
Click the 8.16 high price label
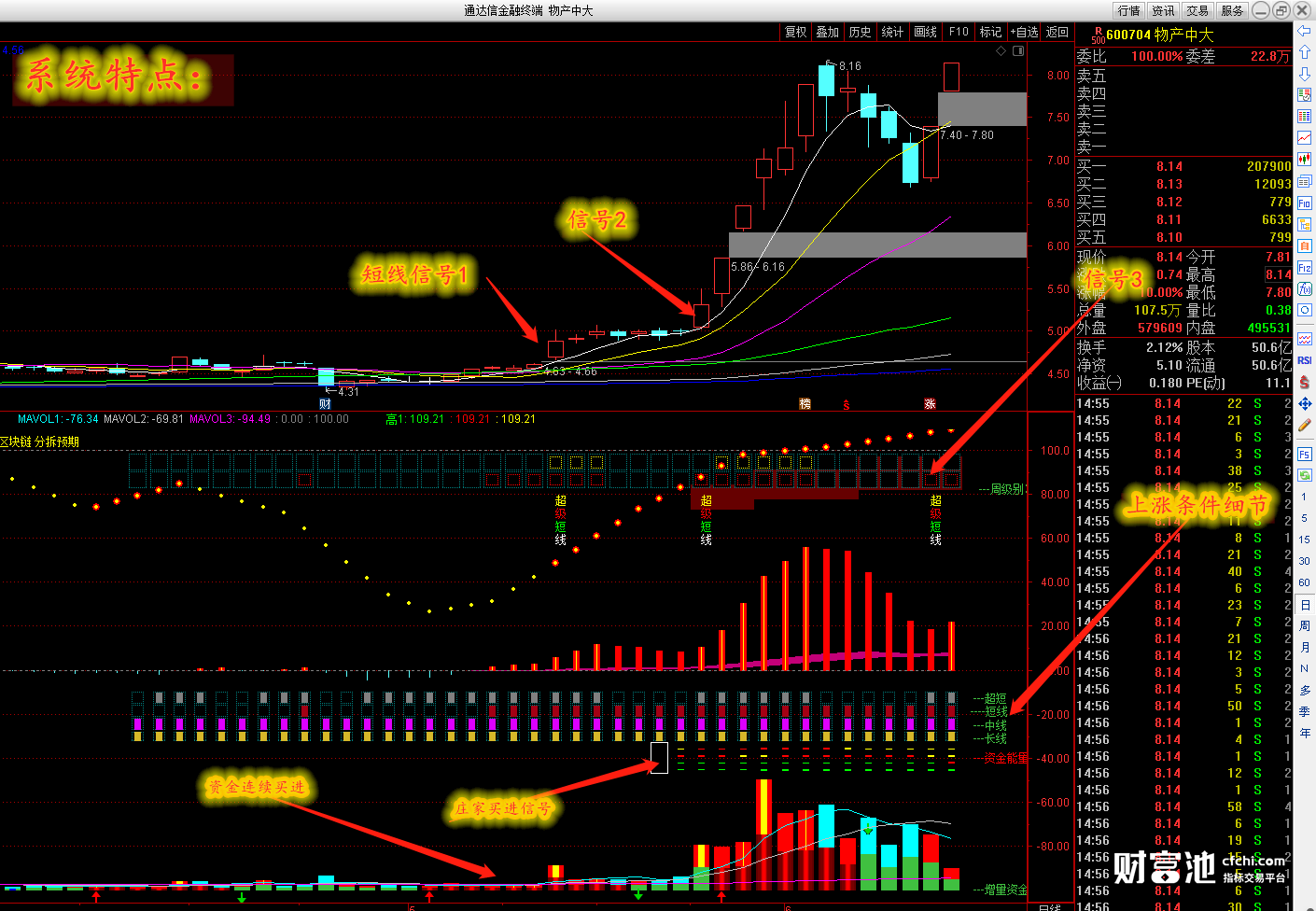pos(850,66)
